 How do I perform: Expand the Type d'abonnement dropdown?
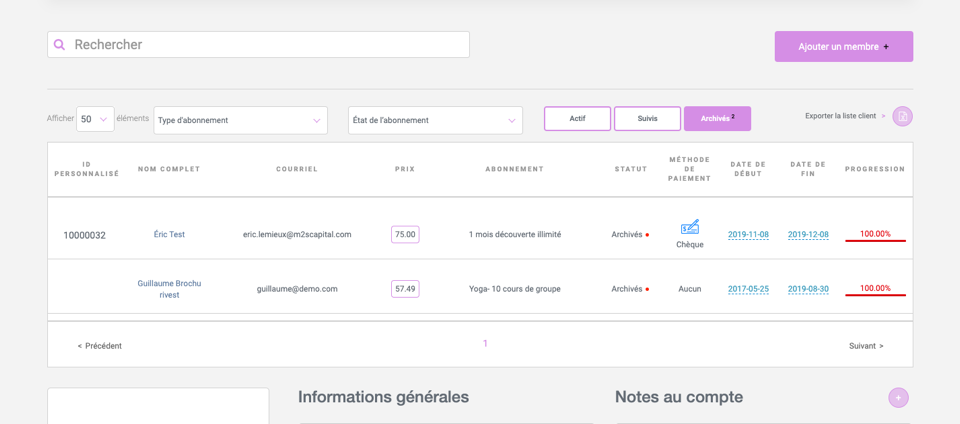[241, 121]
